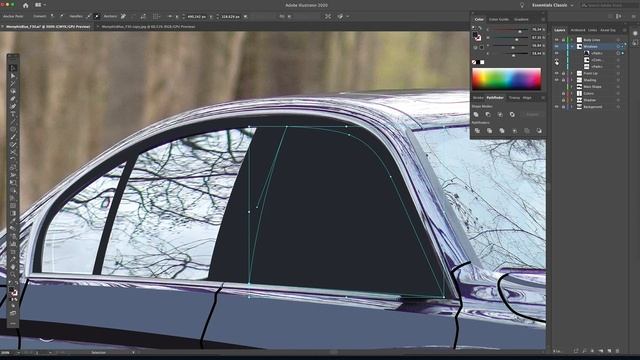
Task: Expand the Colors layer
Action: [x=572, y=93]
